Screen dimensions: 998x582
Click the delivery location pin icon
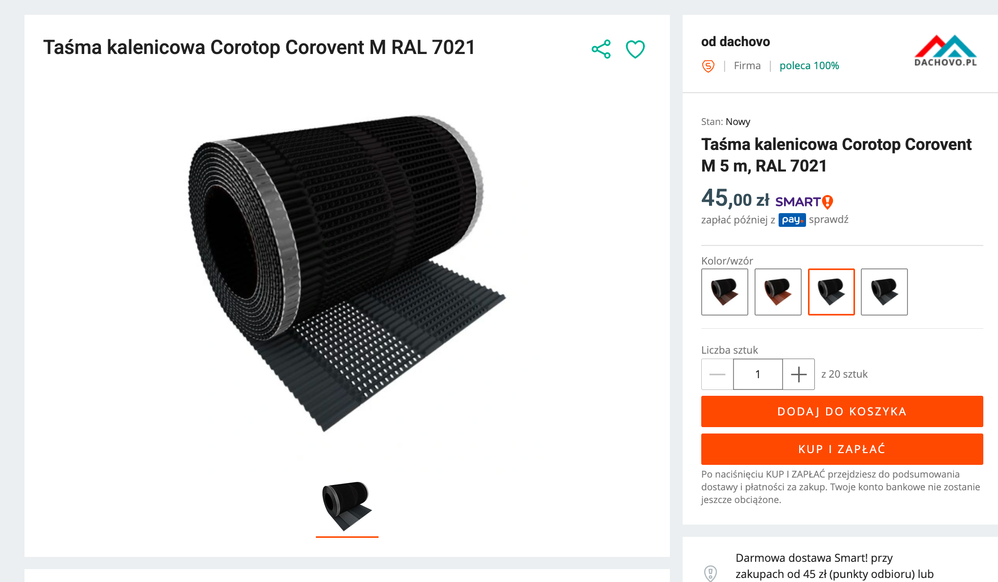tap(711, 573)
